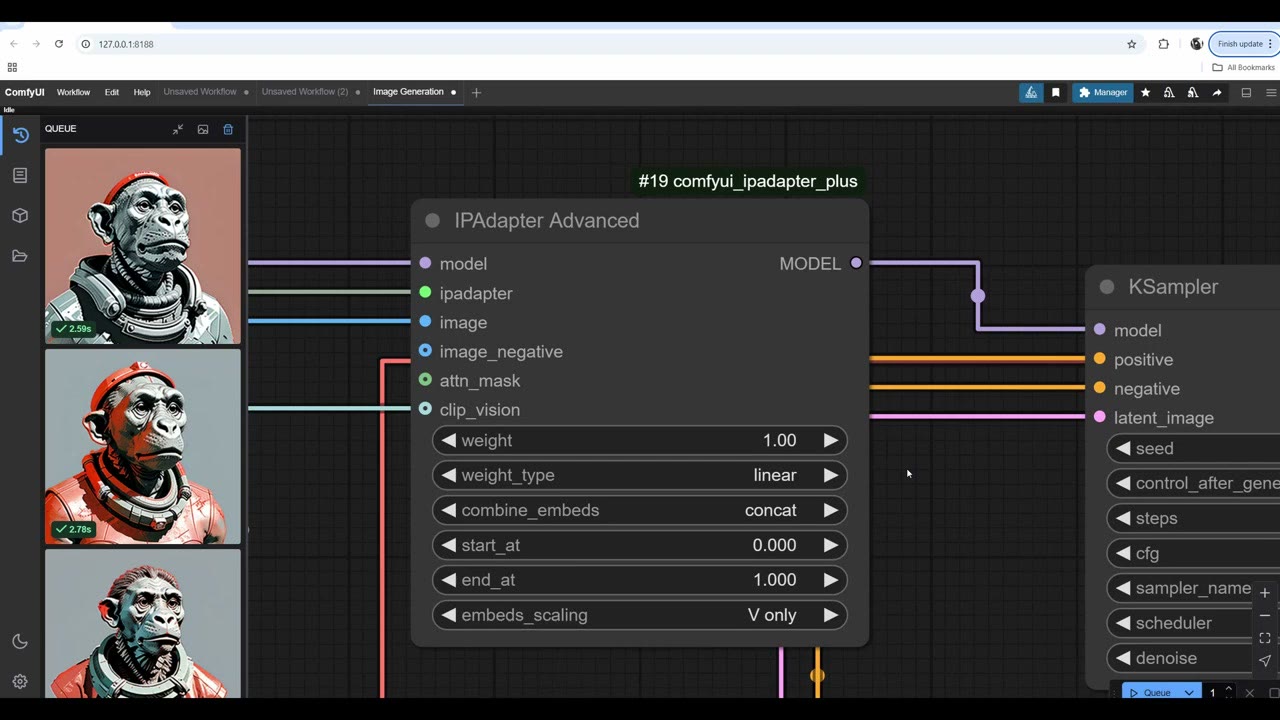Click the browser address bar URL
Screen dimensions: 1280x720
126,44
